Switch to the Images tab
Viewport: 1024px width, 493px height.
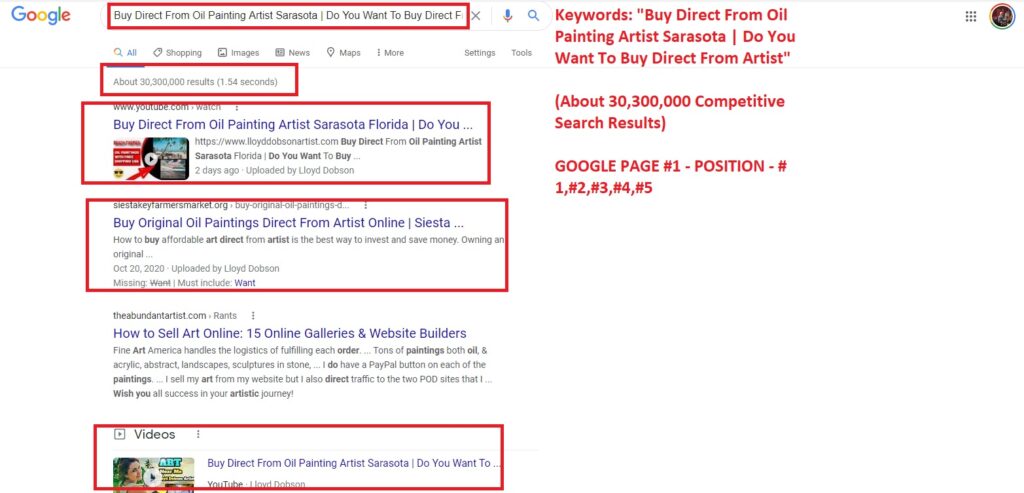tap(239, 53)
